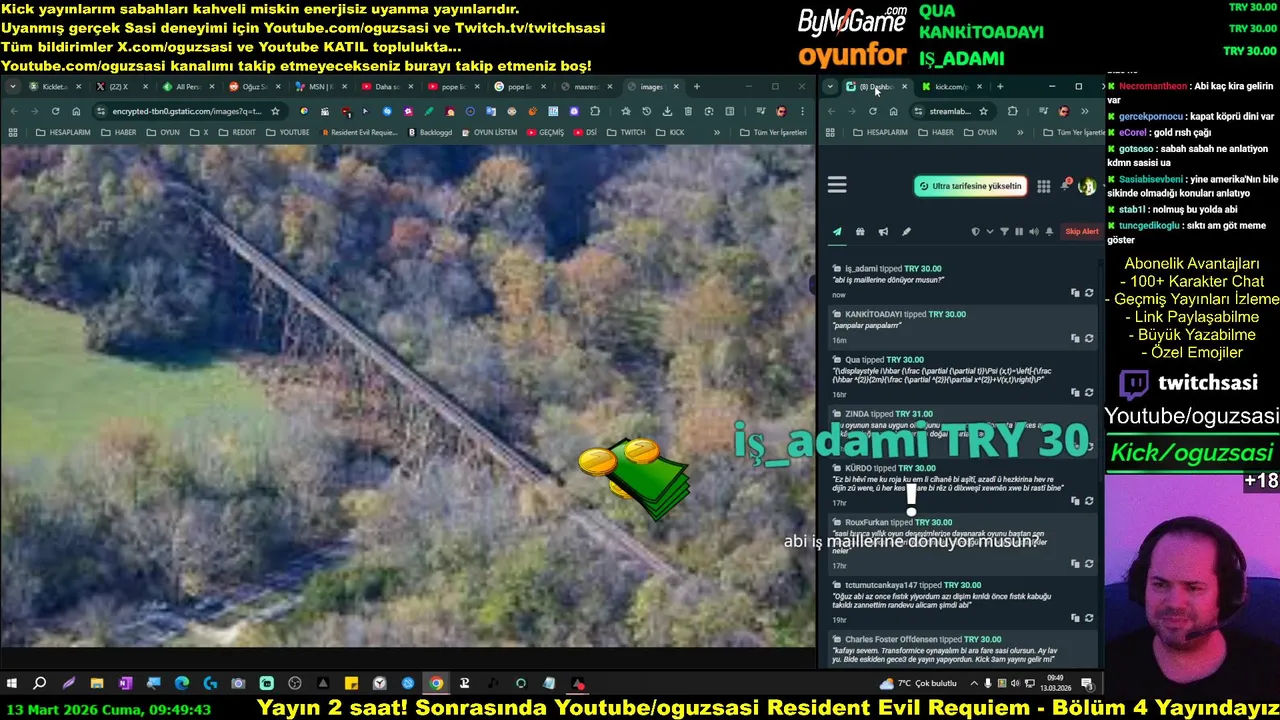Open the left browser tab search dropdown
The image size is (1280, 720).
[13, 87]
